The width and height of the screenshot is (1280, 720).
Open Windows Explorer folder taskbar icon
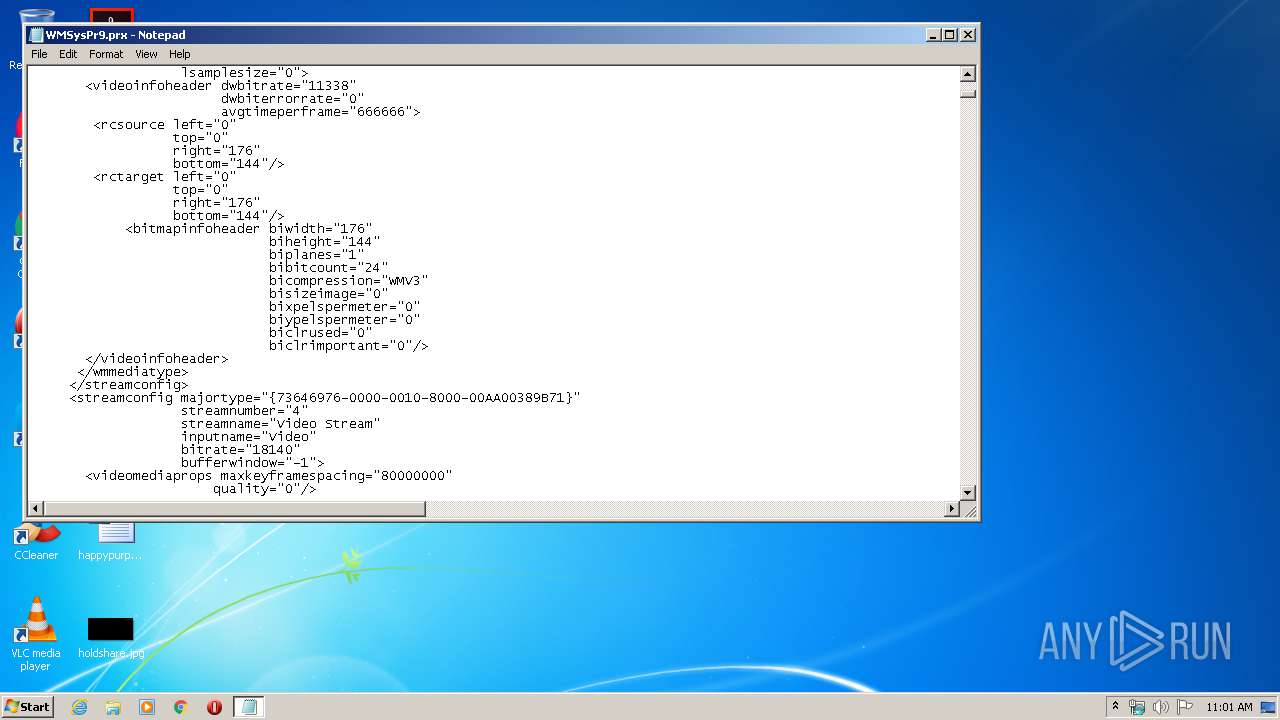coord(113,707)
